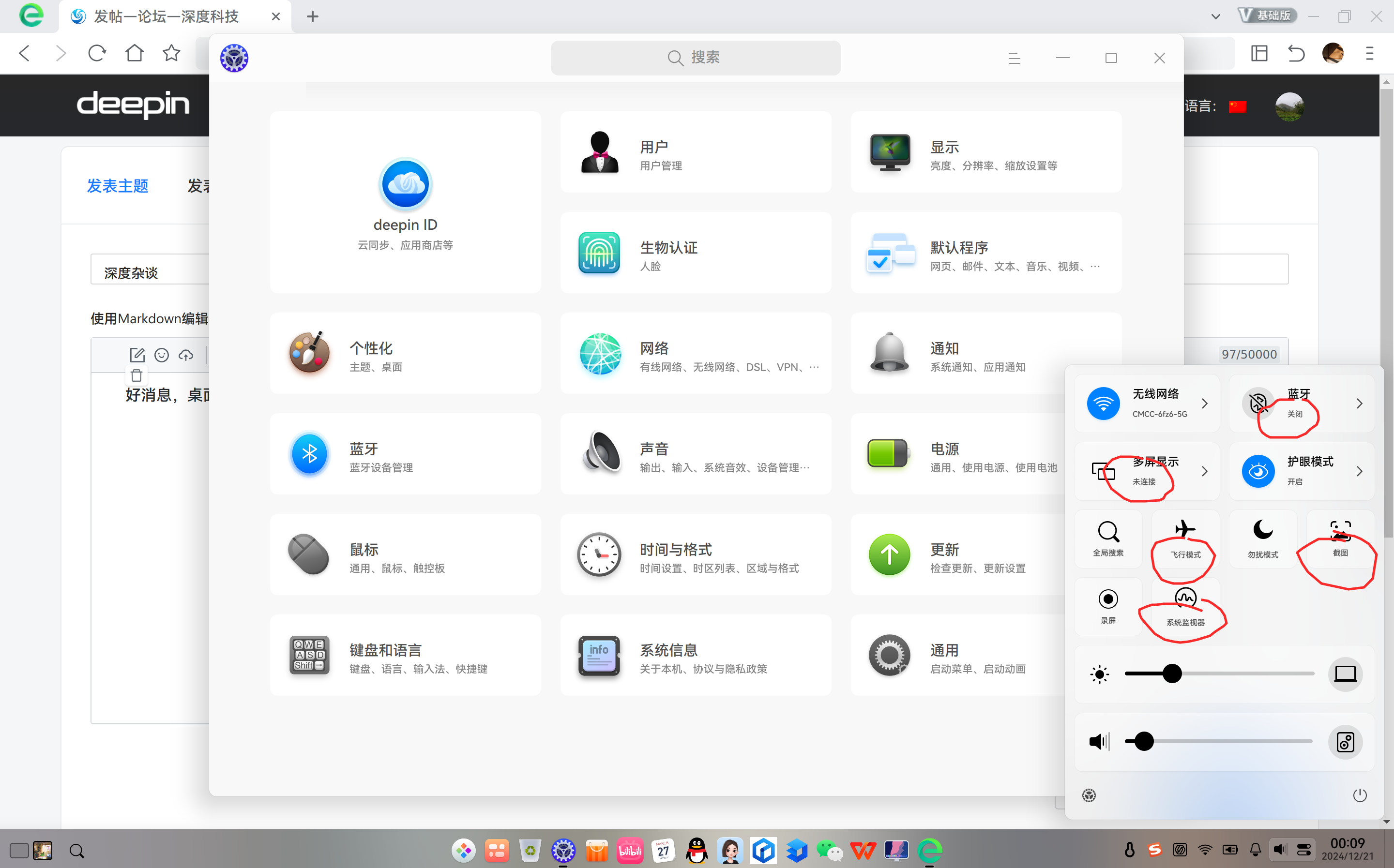Toggle 勿扰模式 do not disturb
1394x868 pixels.
[1263, 539]
